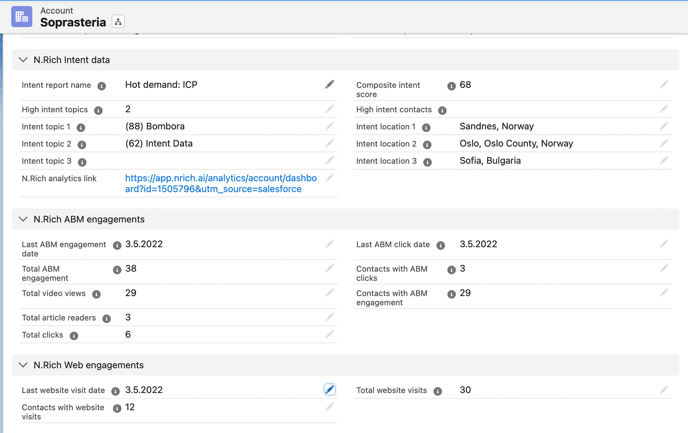Edit the Intent report name field
The height and width of the screenshot is (433, 688).
pos(330,84)
